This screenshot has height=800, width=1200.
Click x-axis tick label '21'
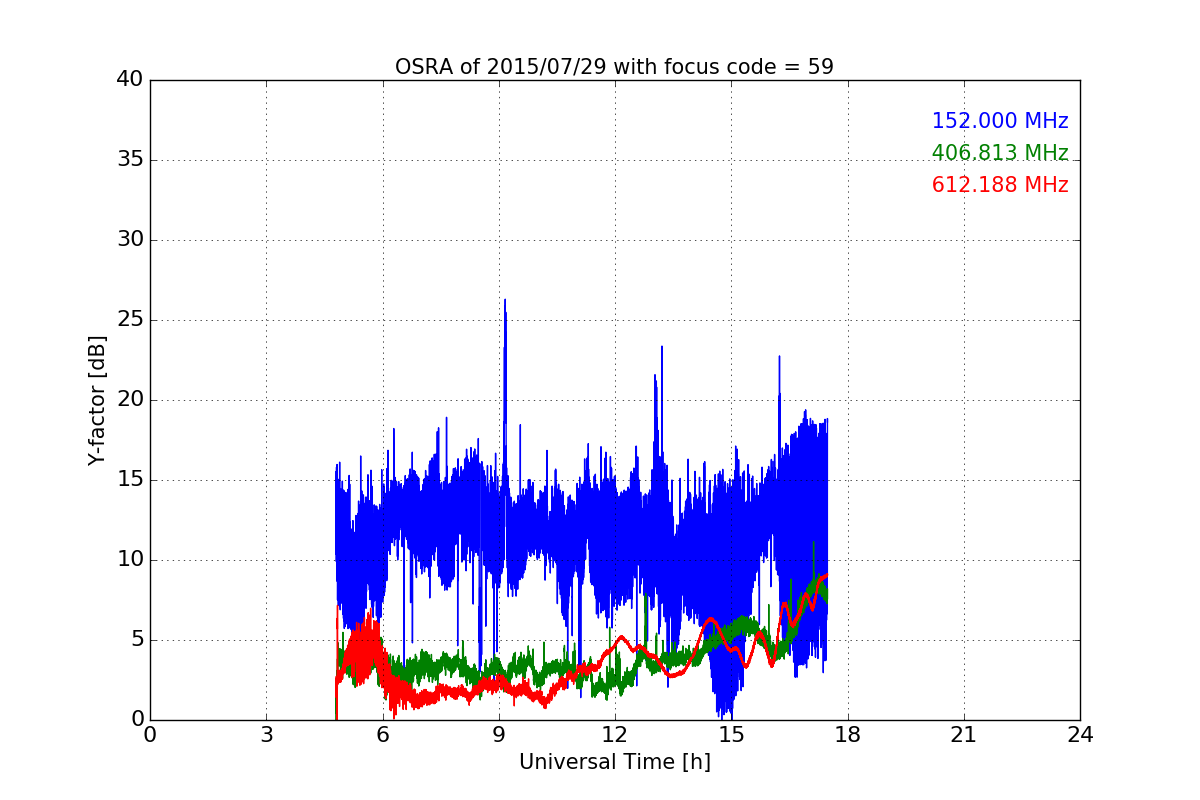(x=964, y=735)
